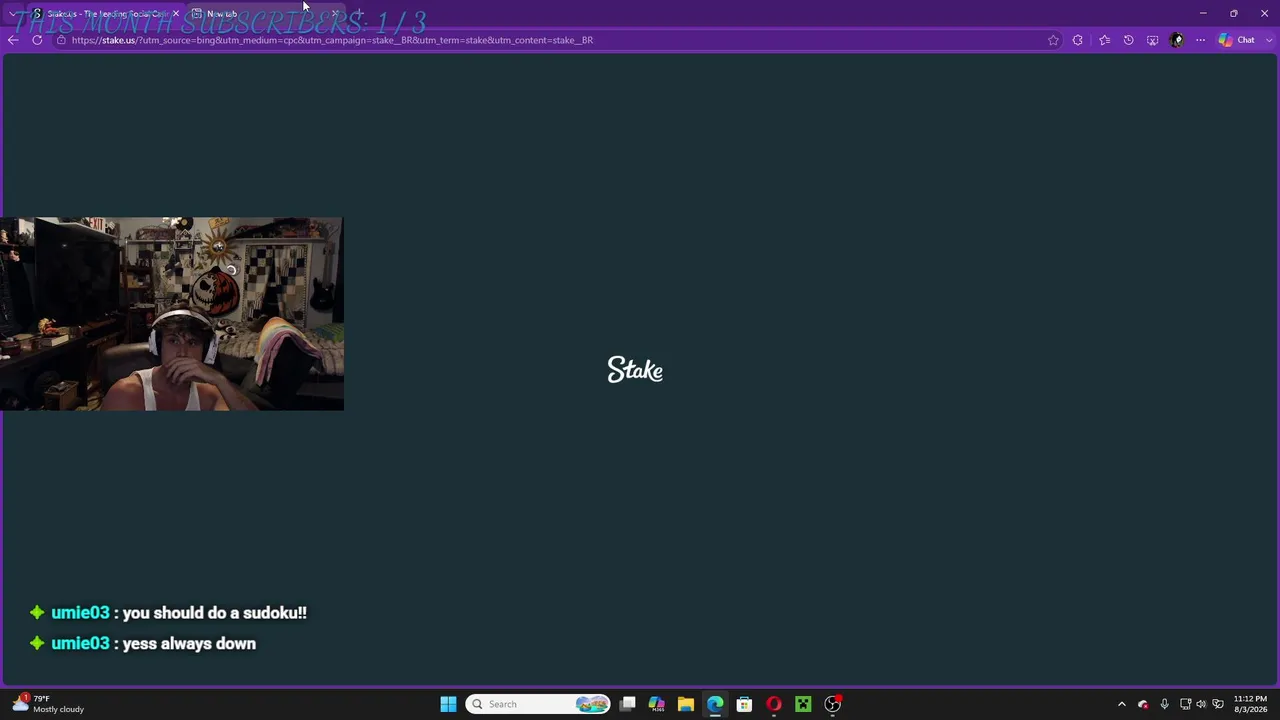Click the chat text 'you should do a sudoku!!'
This screenshot has width=1280, height=720.
point(214,613)
